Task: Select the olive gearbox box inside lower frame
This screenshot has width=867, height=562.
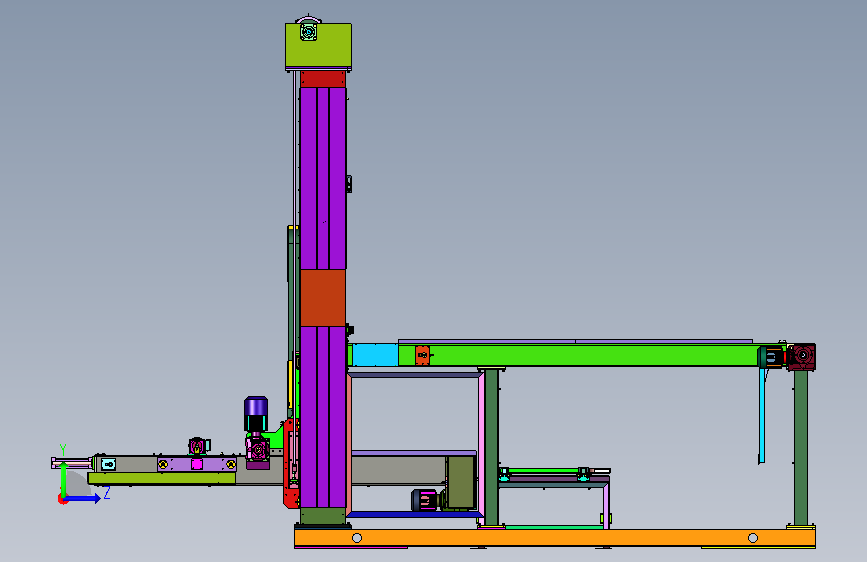Action: point(461,482)
